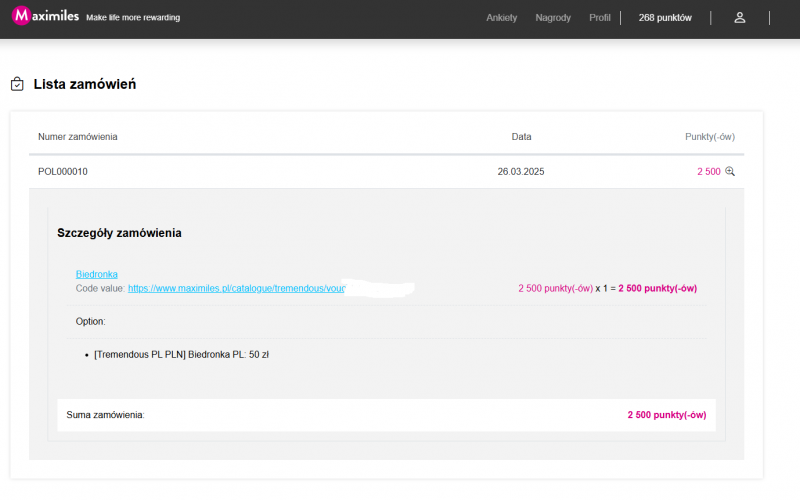Viewport: 800px width, 500px height.
Task: Click the Data column header
Action: pyautogui.click(x=521, y=136)
